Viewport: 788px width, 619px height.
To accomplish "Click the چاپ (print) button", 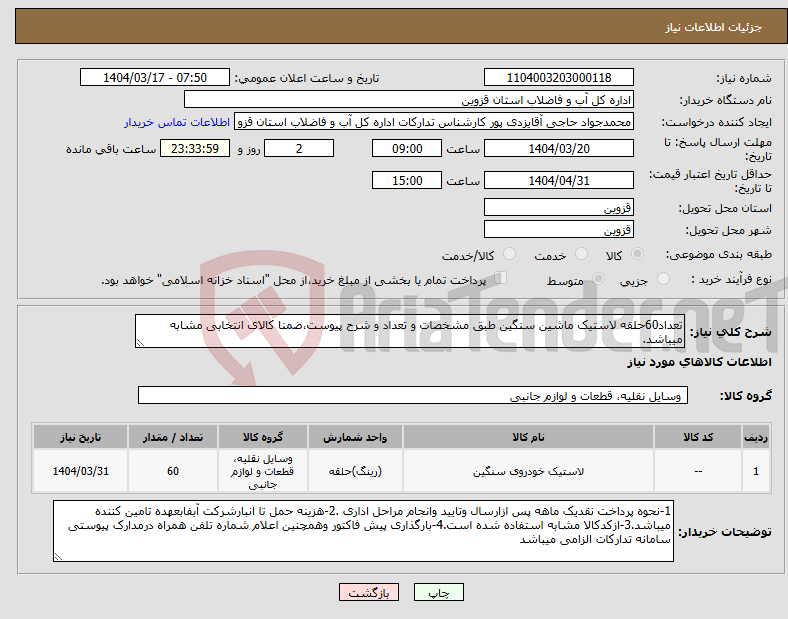I will (x=438, y=592).
